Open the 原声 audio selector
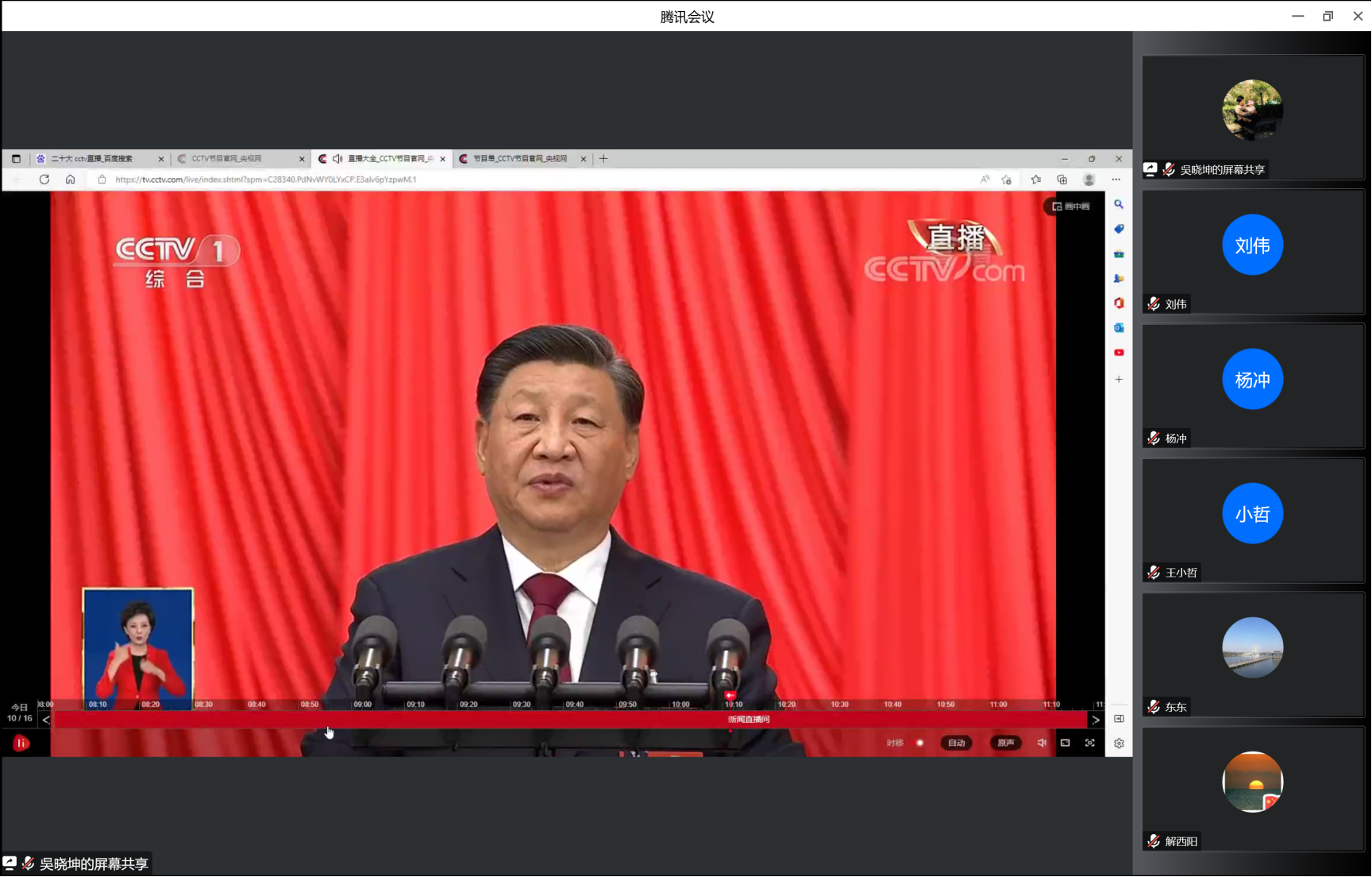The image size is (1372, 877). point(1006,743)
